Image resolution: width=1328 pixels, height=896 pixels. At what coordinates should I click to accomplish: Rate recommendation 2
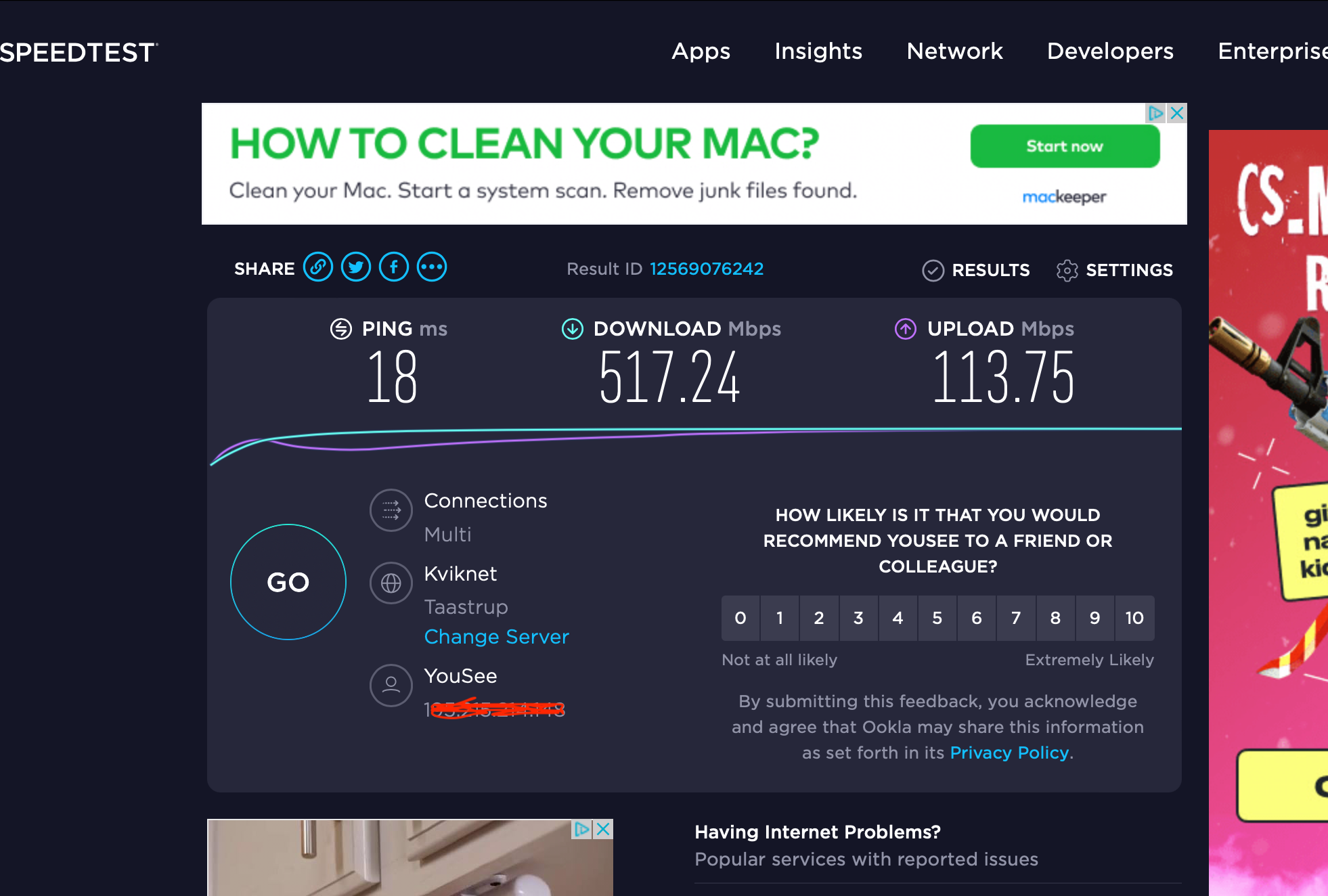click(x=819, y=618)
